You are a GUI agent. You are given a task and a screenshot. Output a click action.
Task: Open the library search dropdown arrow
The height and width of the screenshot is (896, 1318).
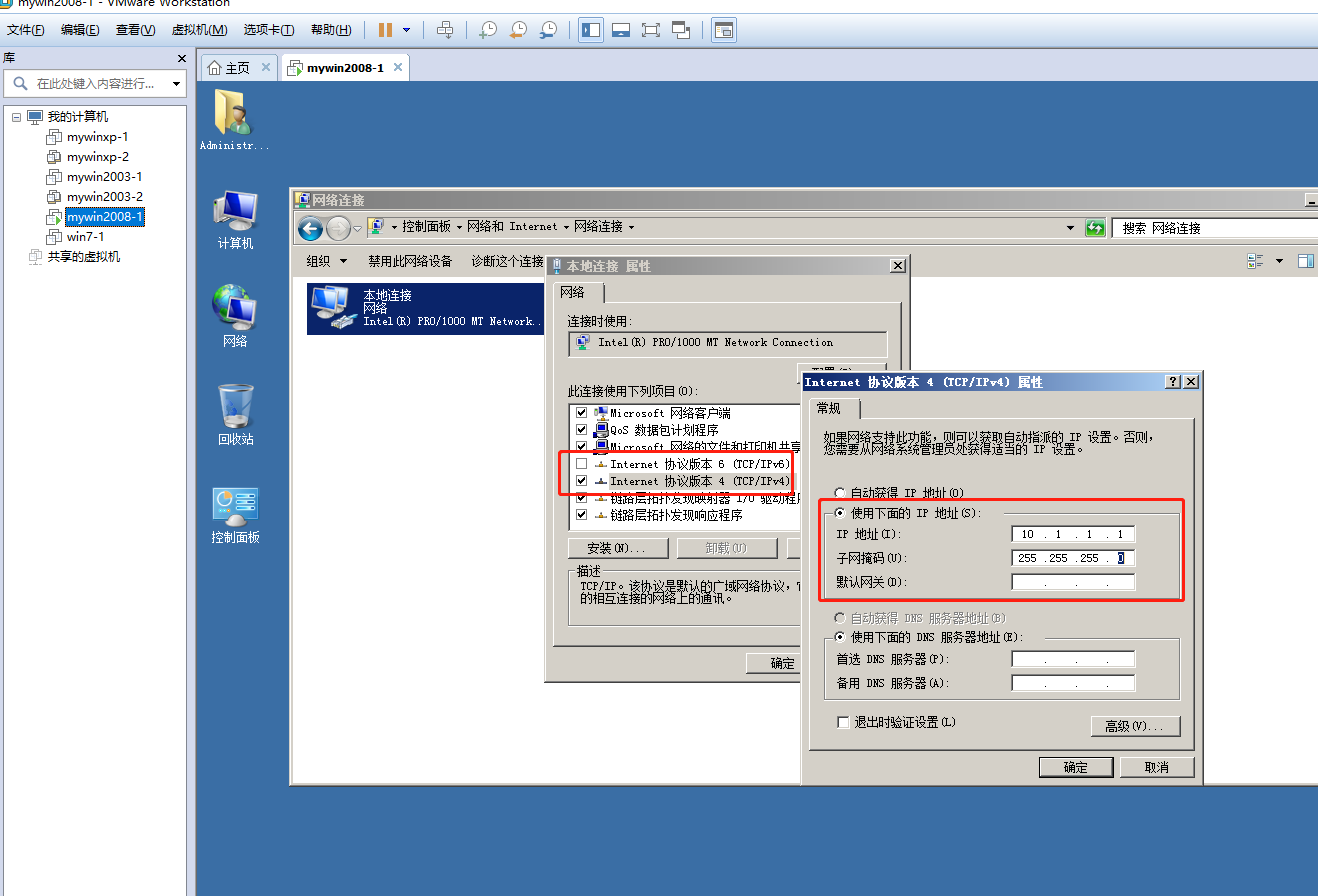(x=177, y=84)
